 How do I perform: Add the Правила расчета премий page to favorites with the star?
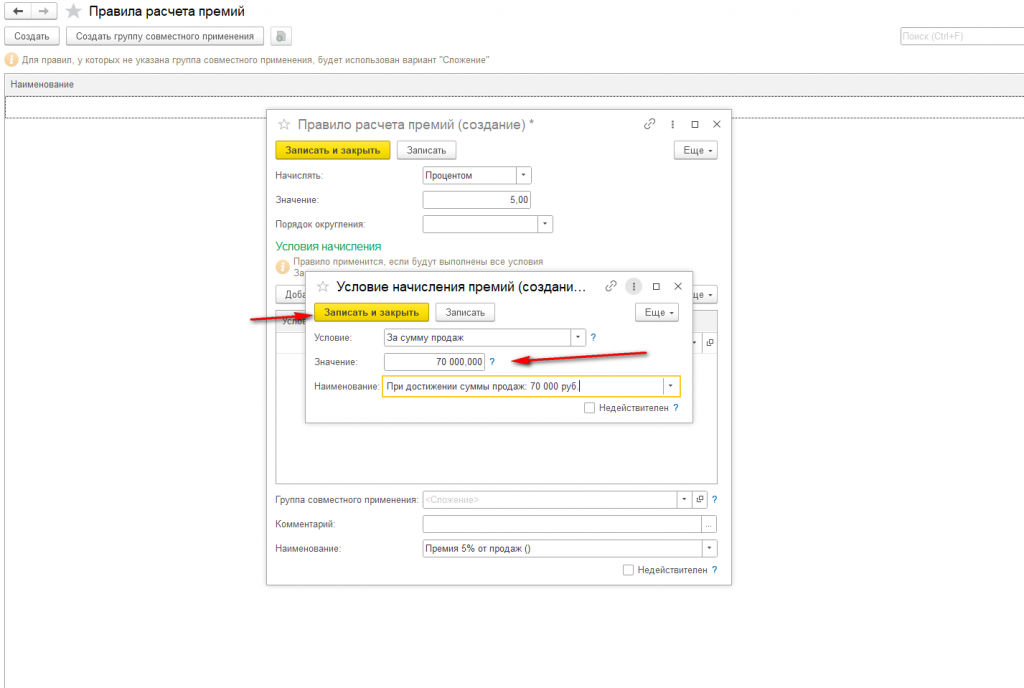pyautogui.click(x=74, y=11)
